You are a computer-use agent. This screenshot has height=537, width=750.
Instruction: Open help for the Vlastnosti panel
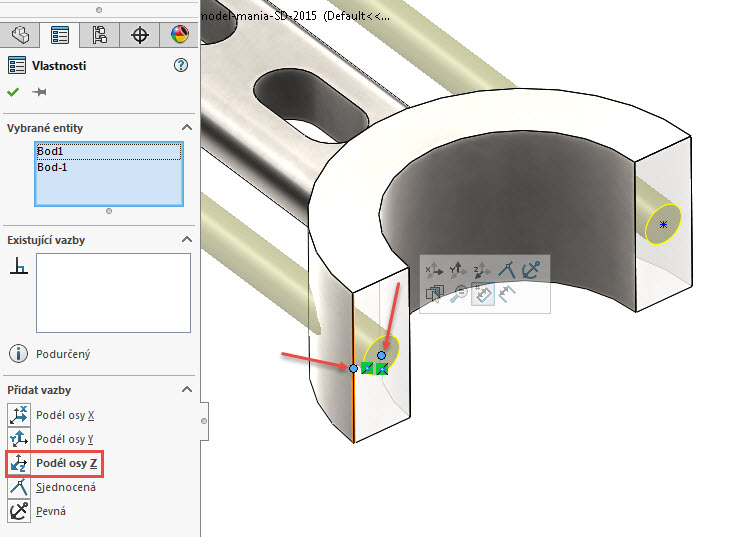[181, 65]
